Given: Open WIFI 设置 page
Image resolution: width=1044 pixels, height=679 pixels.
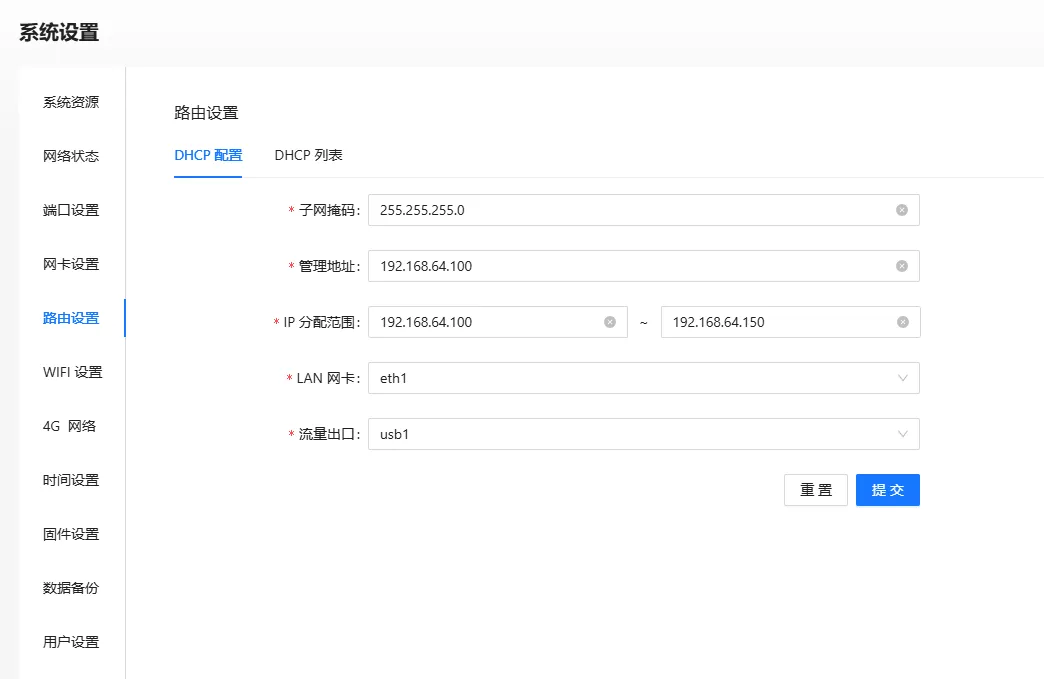Looking at the screenshot, I should click(72, 372).
